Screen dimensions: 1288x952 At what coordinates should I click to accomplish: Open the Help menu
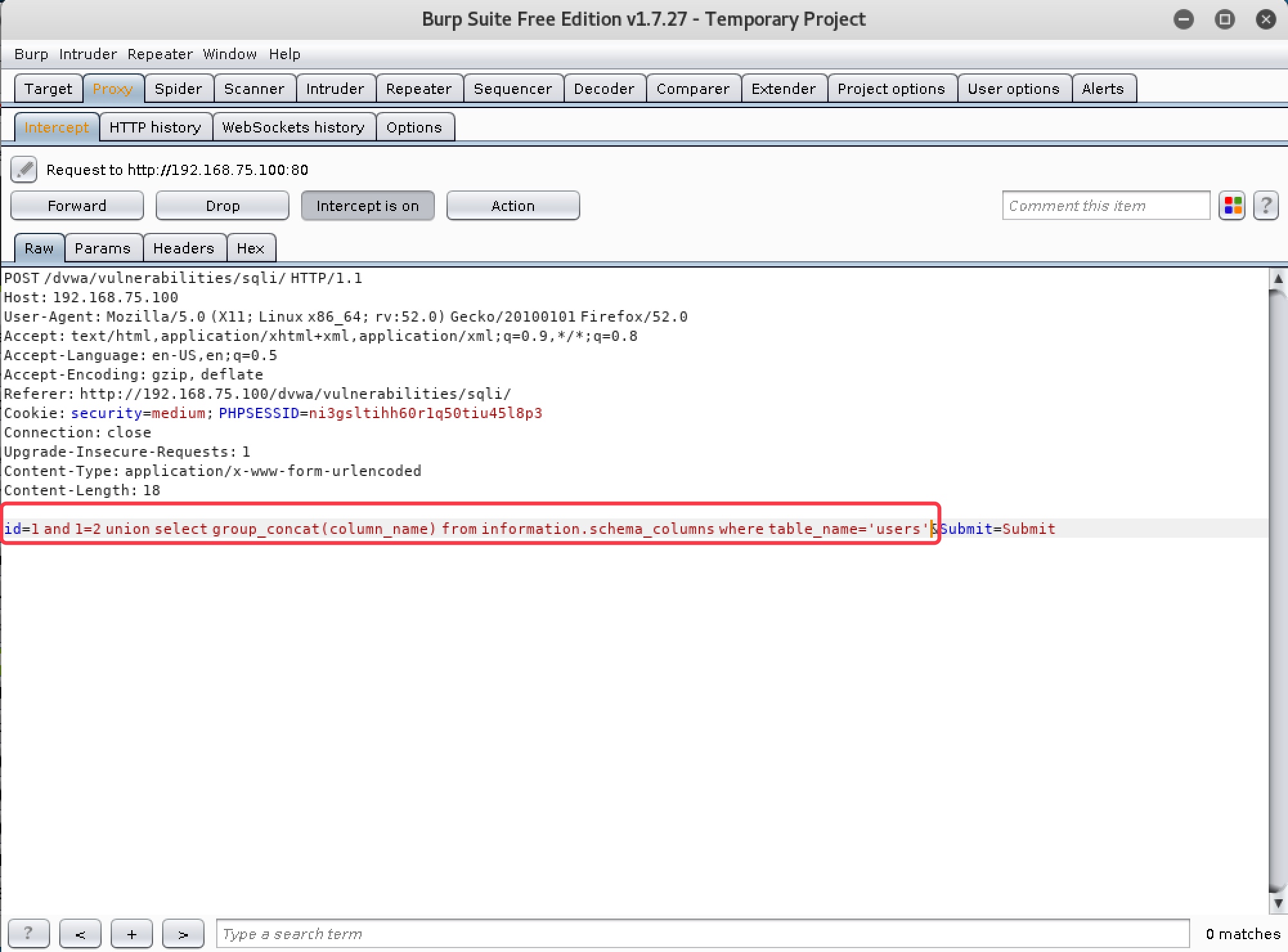284,54
